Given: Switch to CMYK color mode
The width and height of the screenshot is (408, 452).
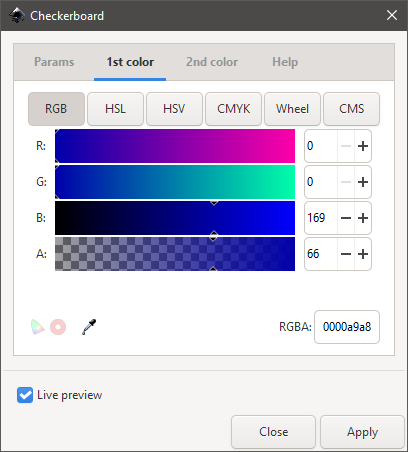Looking at the screenshot, I should click(x=233, y=109).
